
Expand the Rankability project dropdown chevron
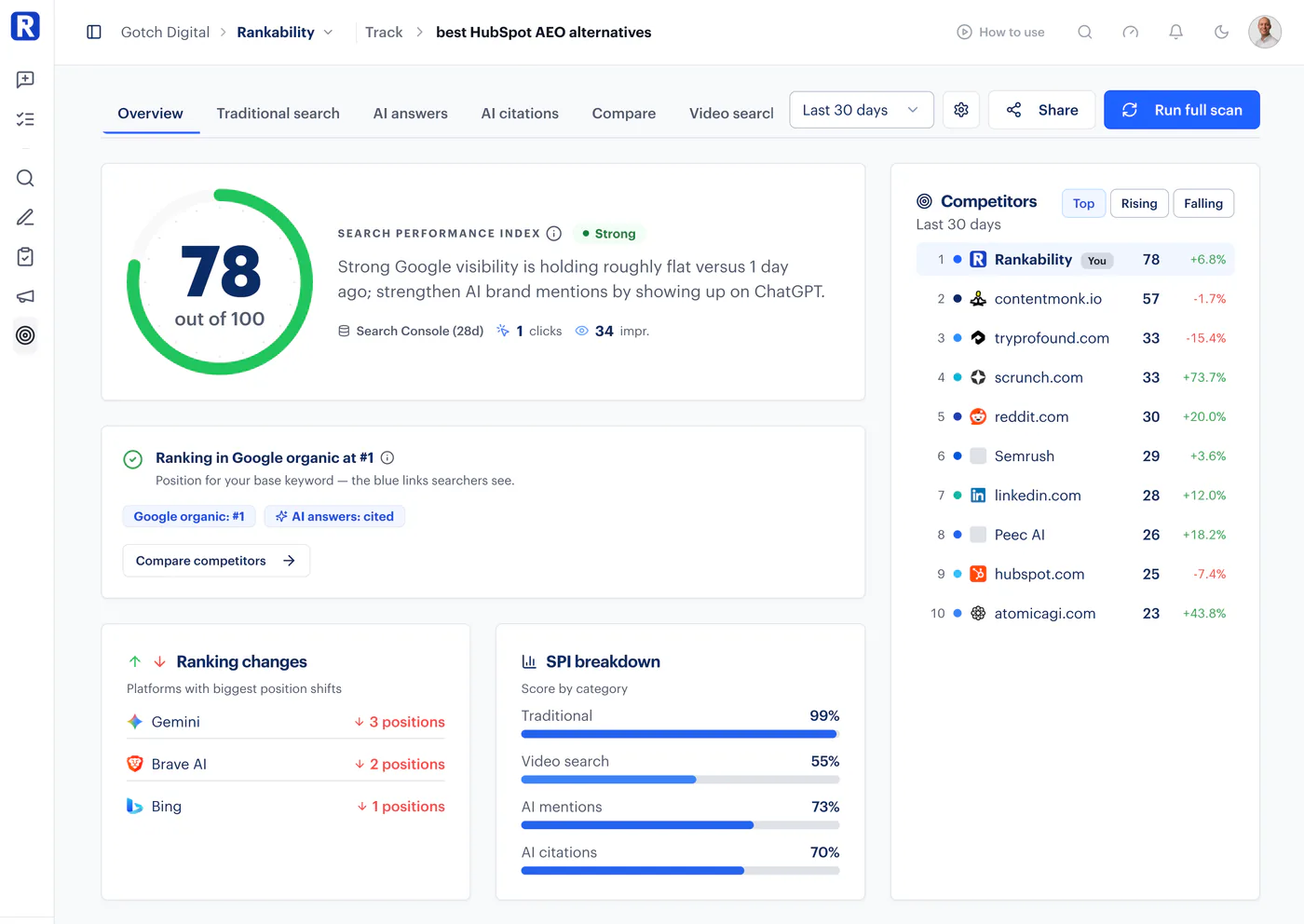328,33
